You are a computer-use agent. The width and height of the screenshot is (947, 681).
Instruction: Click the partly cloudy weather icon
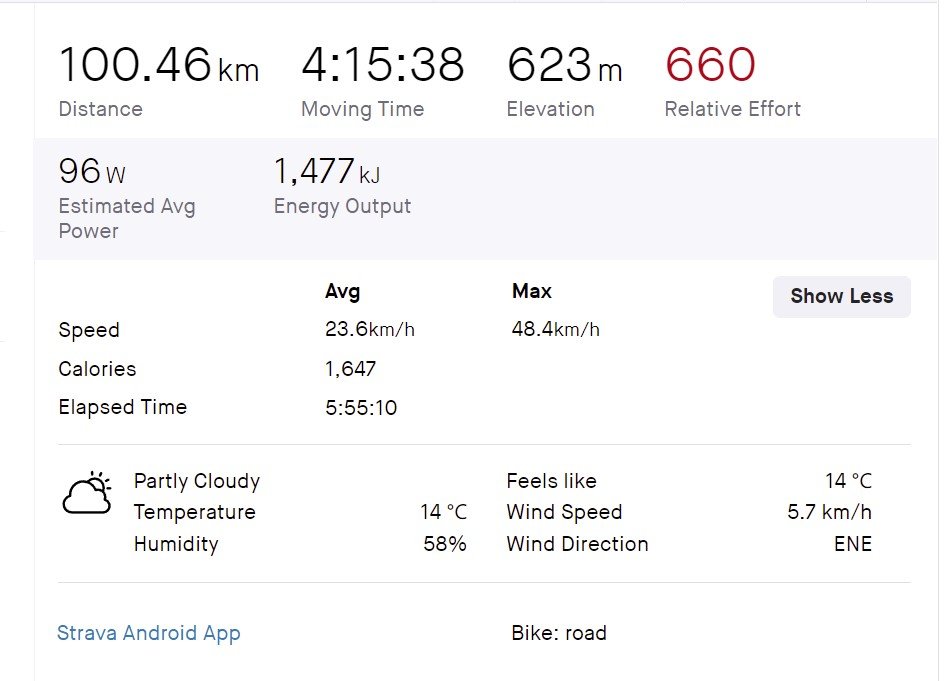[87, 493]
